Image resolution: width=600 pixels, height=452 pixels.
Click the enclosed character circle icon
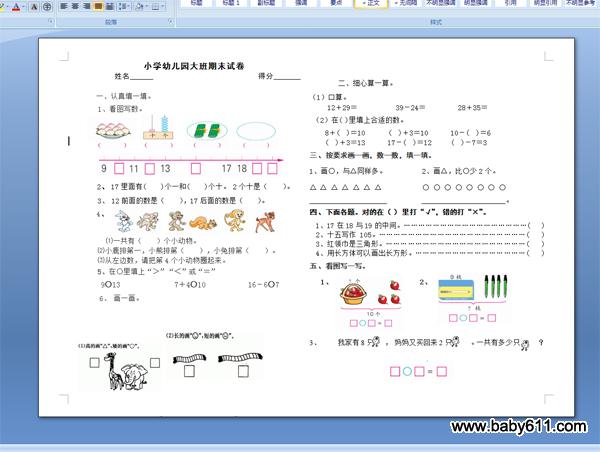[47, 7]
